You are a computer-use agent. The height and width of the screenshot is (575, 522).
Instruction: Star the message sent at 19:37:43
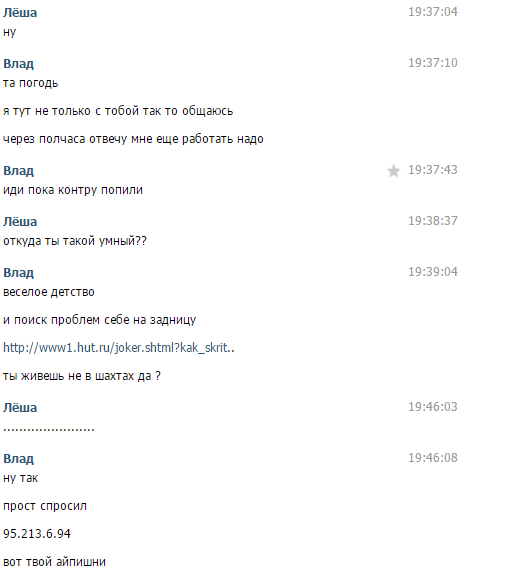393,171
